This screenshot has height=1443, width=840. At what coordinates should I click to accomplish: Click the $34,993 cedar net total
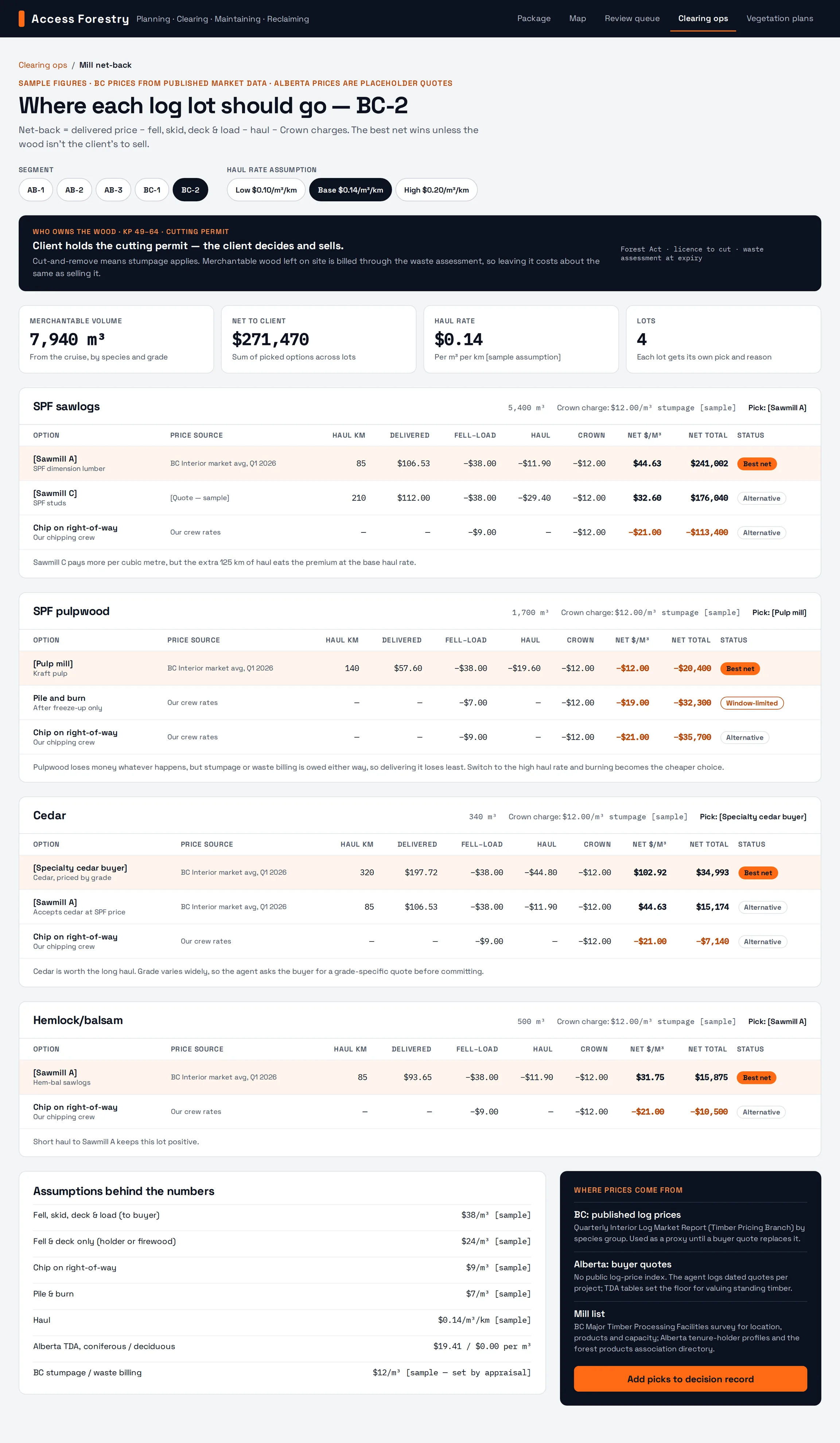[712, 872]
